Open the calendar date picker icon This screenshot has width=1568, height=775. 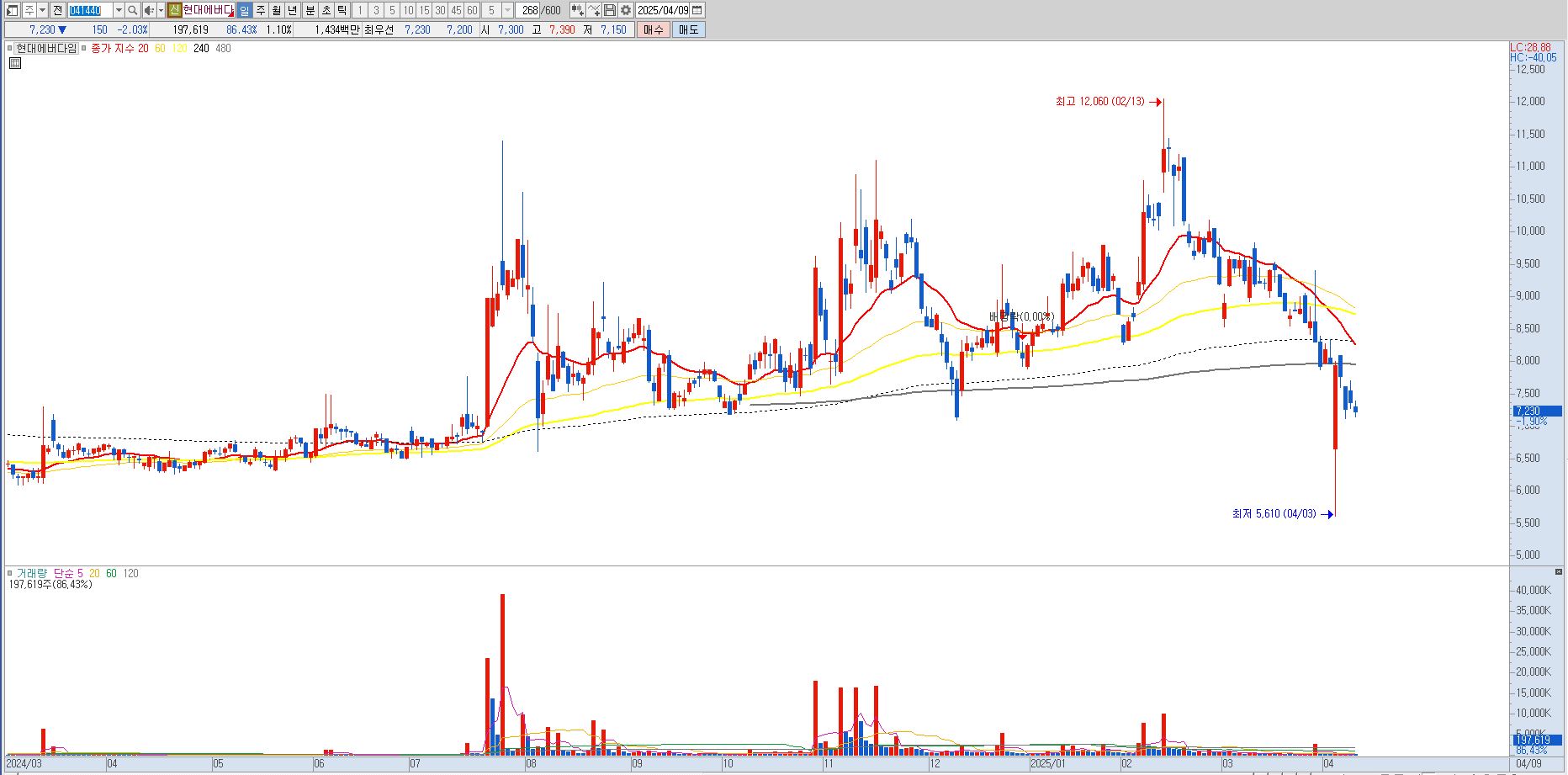[697, 10]
